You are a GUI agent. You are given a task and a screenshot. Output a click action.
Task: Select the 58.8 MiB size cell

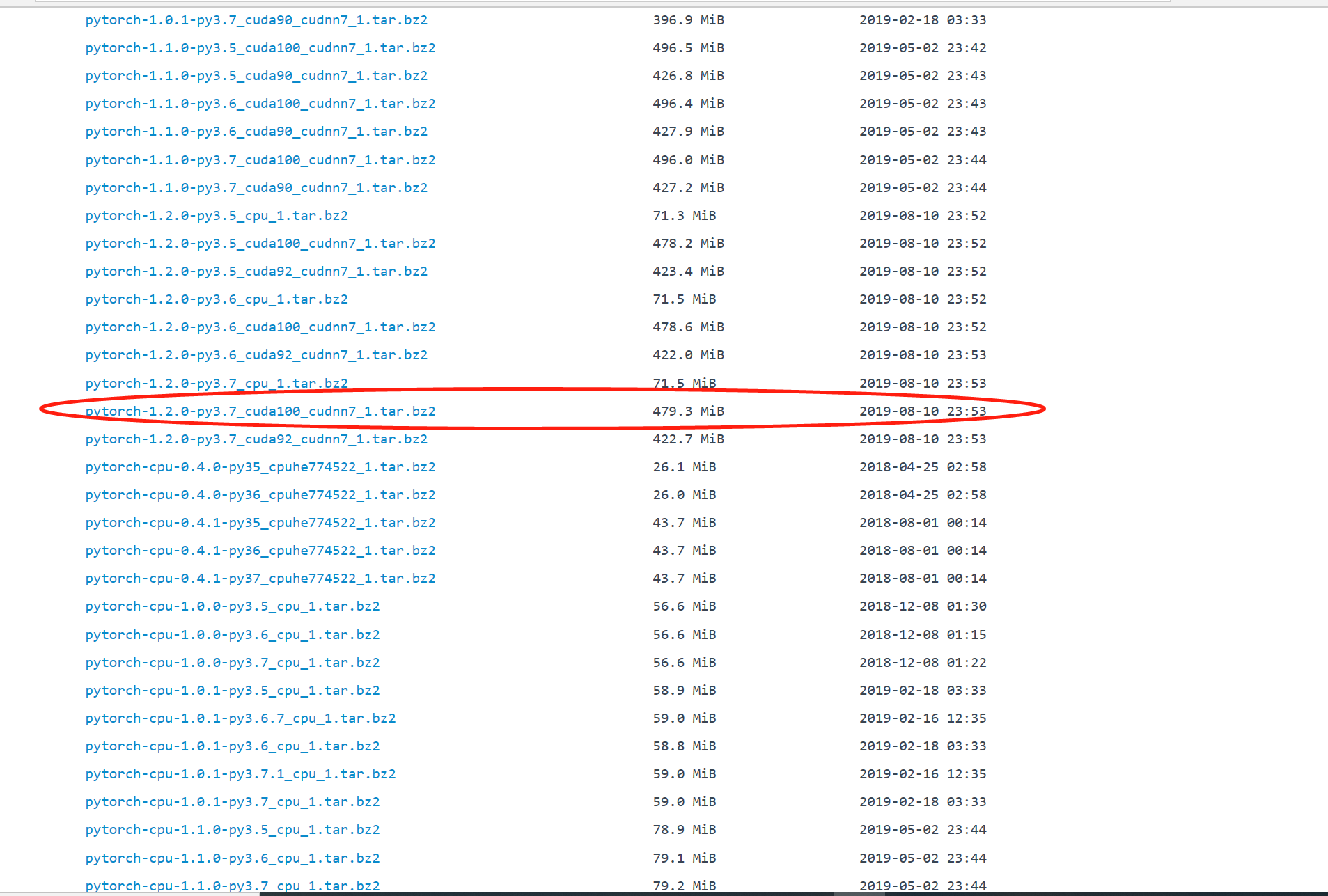pos(685,746)
